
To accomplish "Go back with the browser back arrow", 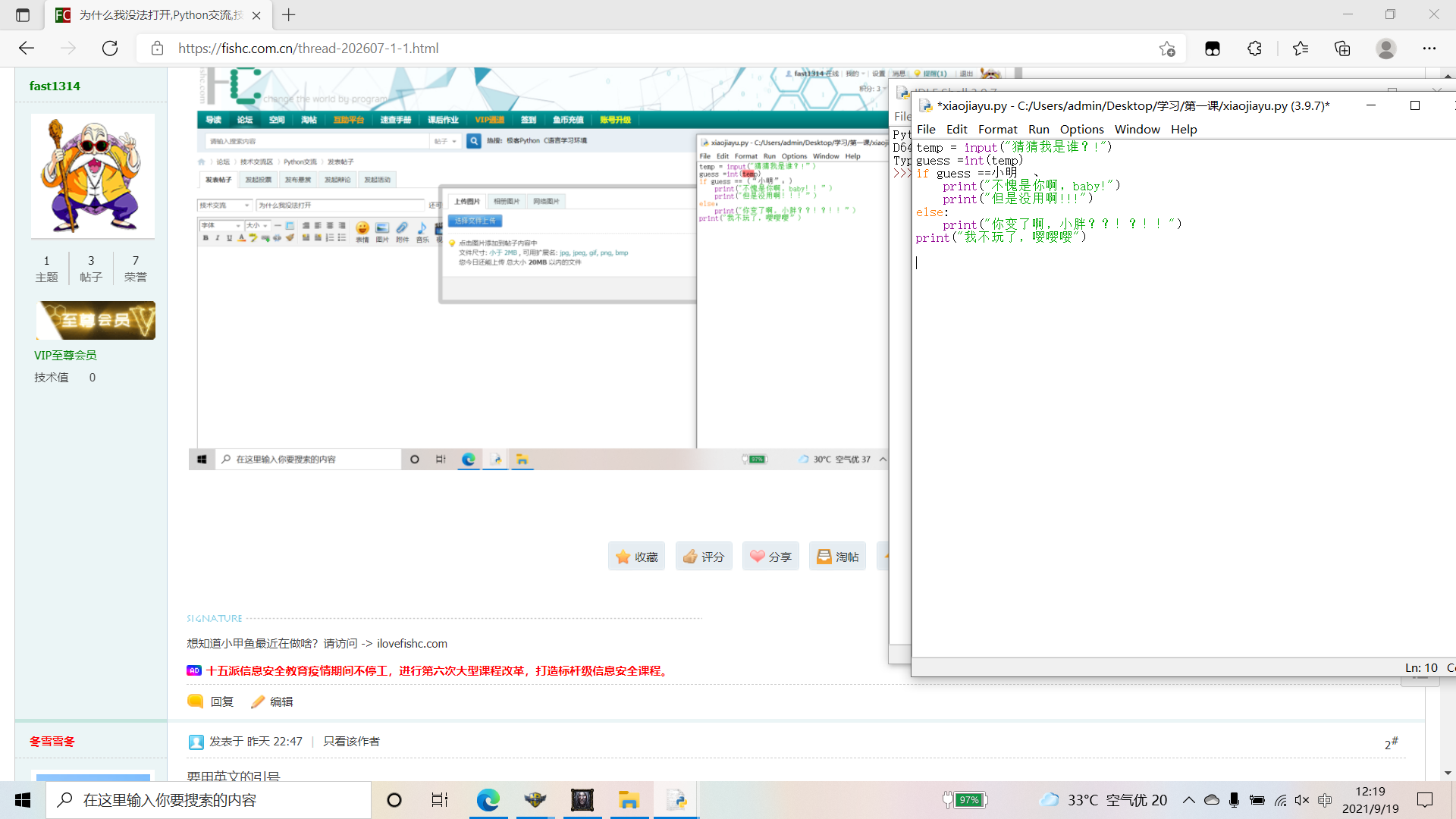I will [x=27, y=49].
